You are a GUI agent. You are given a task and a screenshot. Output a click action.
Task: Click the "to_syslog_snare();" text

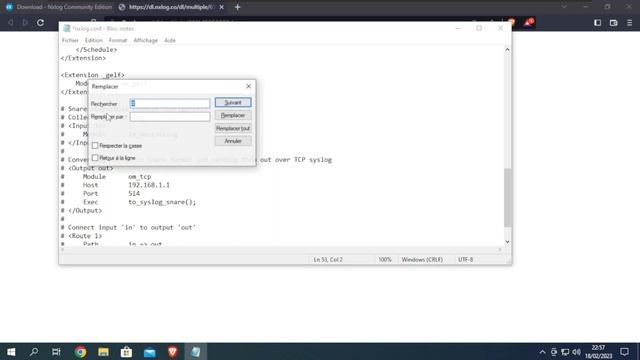pos(162,202)
